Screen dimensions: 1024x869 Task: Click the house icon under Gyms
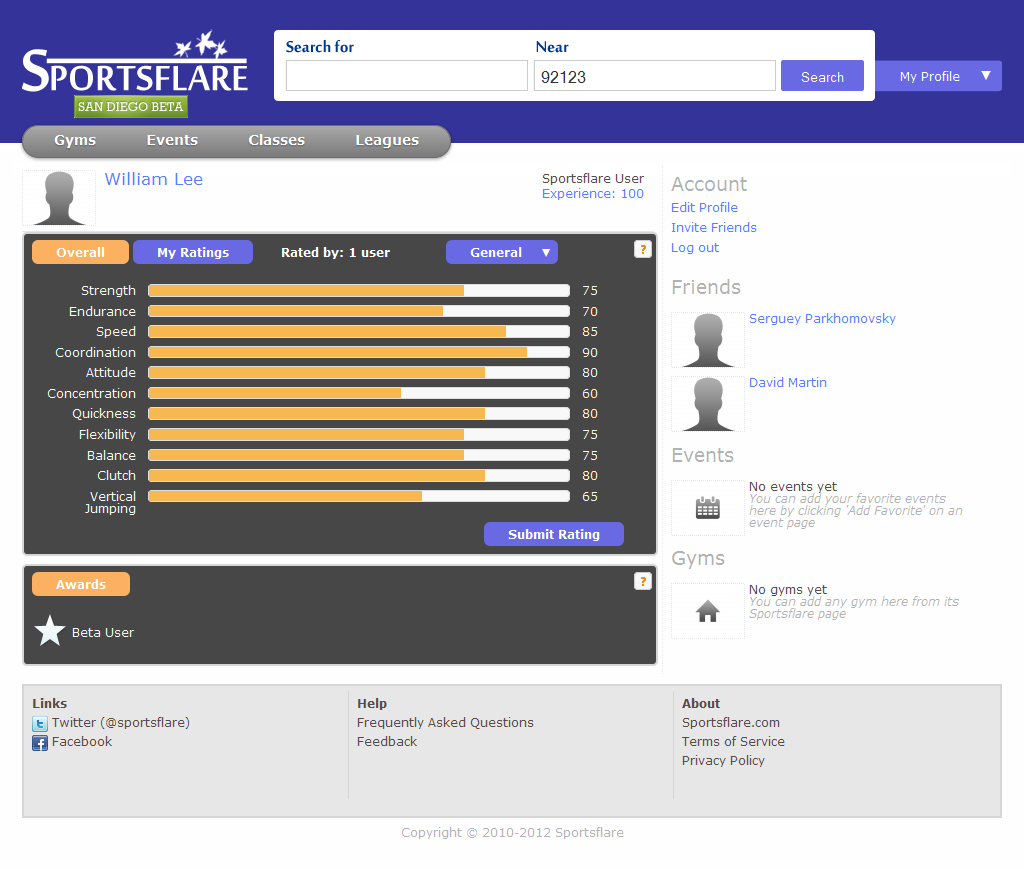(x=707, y=611)
